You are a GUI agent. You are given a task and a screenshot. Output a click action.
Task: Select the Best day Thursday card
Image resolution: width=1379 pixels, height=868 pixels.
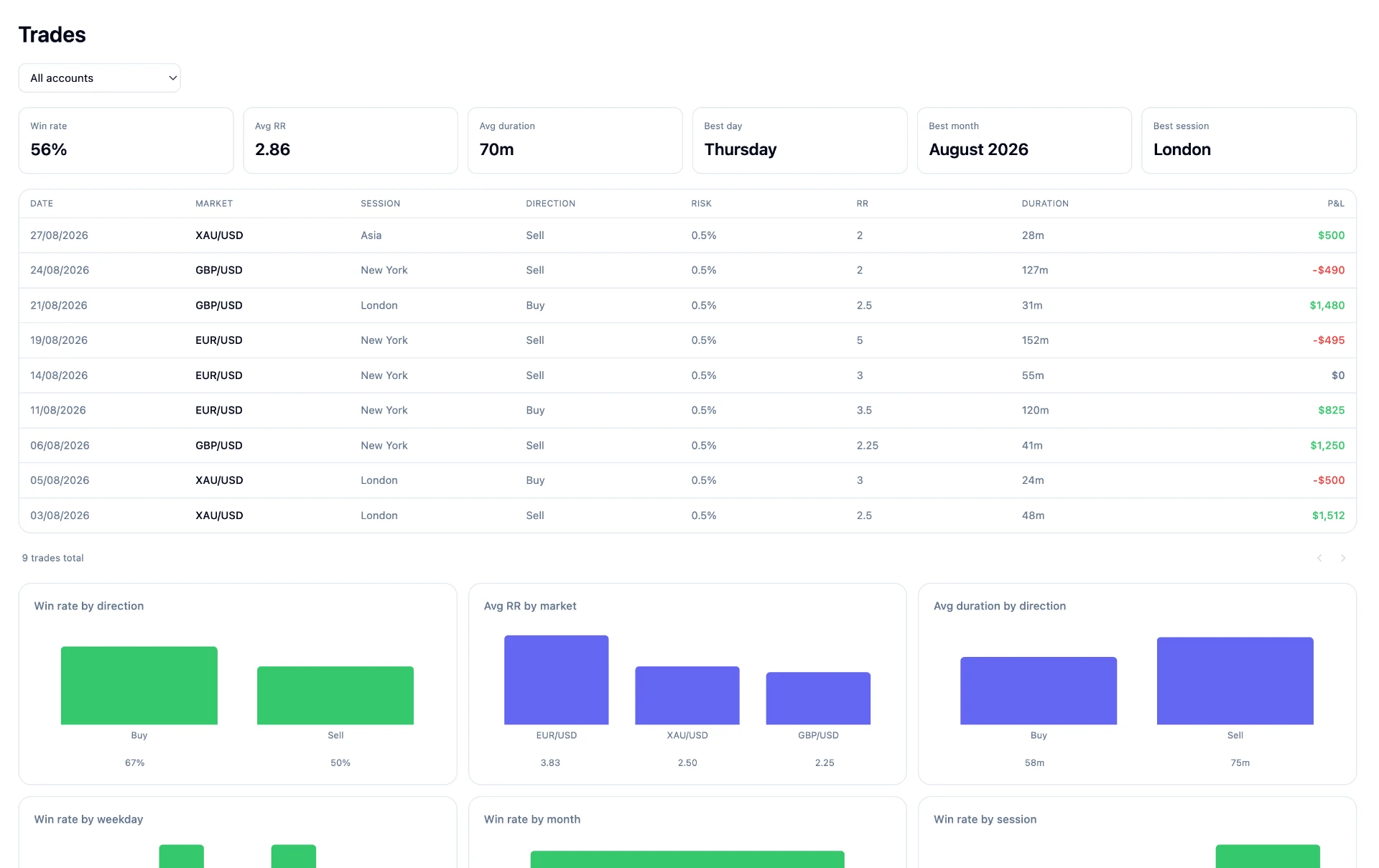click(x=799, y=140)
